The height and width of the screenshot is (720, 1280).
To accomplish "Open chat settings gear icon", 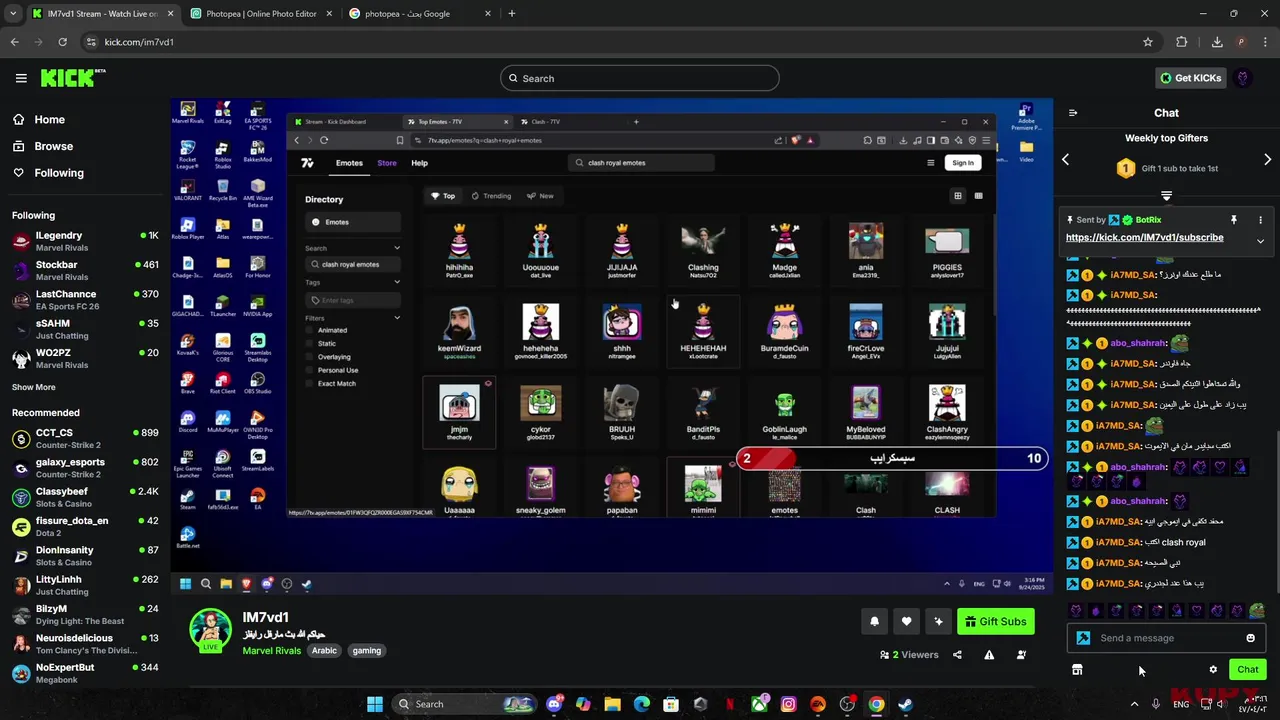I will pyautogui.click(x=1213, y=670).
